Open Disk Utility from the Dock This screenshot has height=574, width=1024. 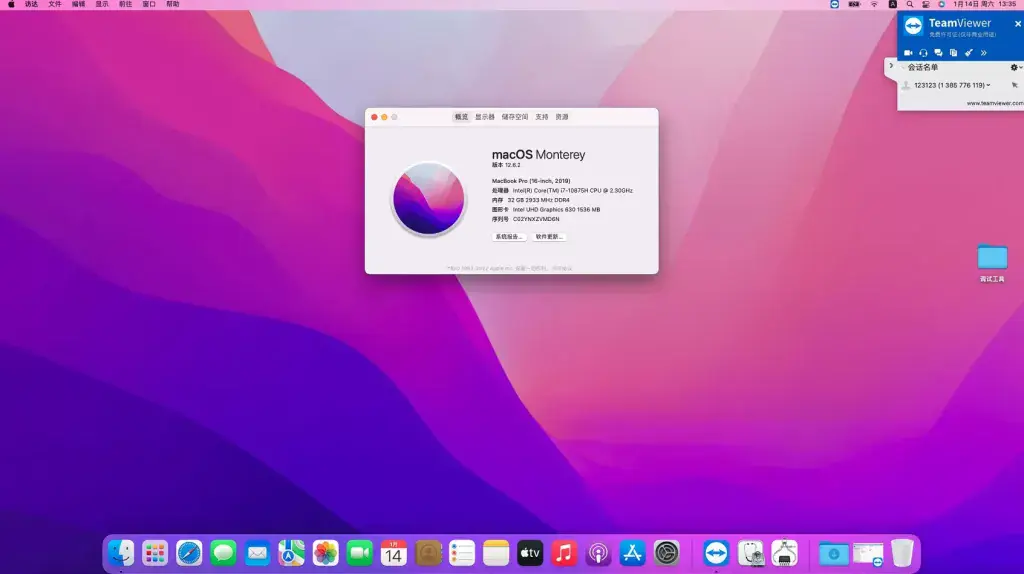click(750, 553)
